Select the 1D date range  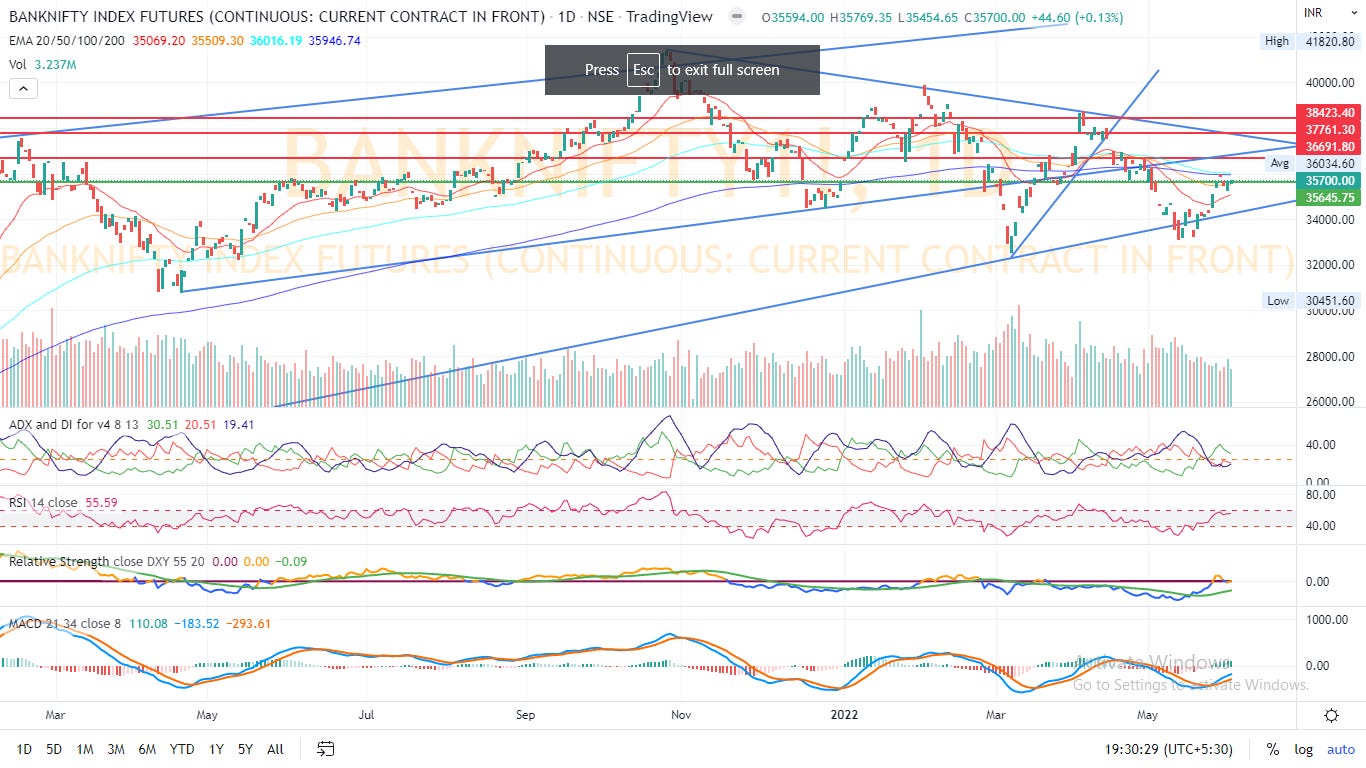24,749
